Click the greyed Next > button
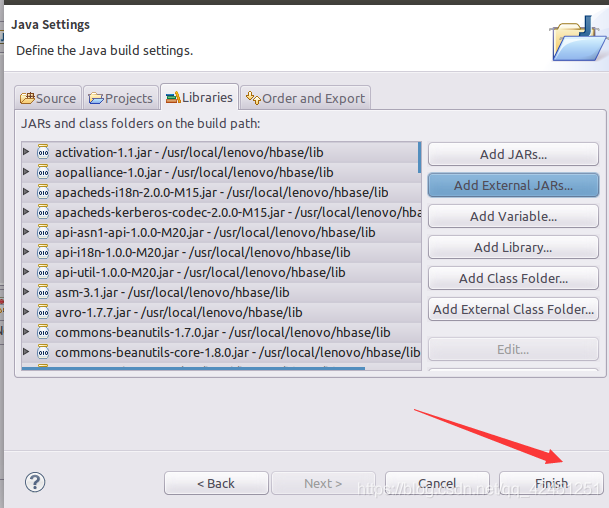Image resolution: width=609 pixels, height=508 pixels. point(323,484)
